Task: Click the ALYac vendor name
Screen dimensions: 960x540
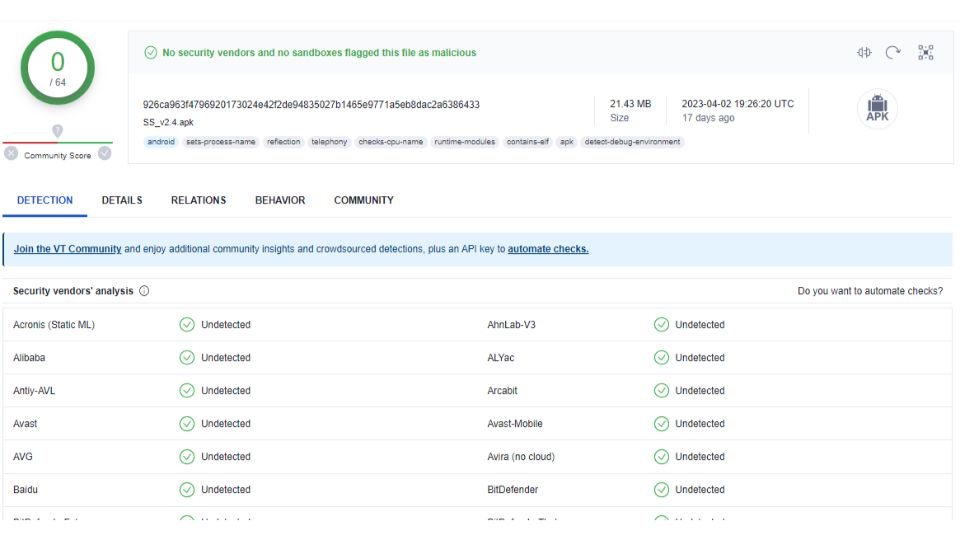Action: 501,358
